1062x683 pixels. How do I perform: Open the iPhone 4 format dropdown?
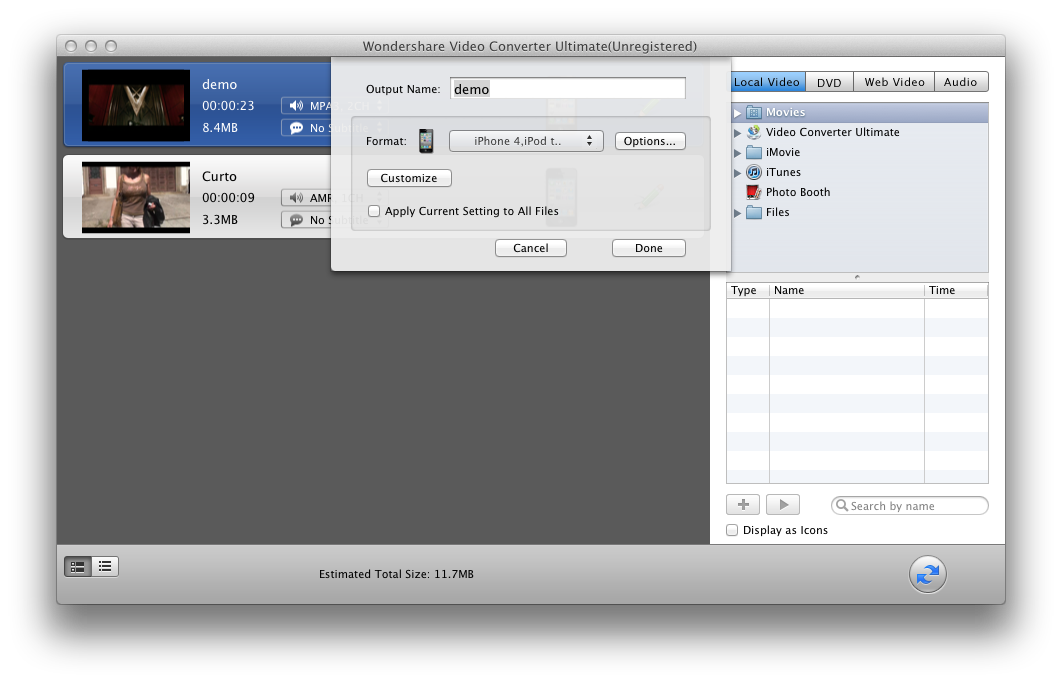526,141
